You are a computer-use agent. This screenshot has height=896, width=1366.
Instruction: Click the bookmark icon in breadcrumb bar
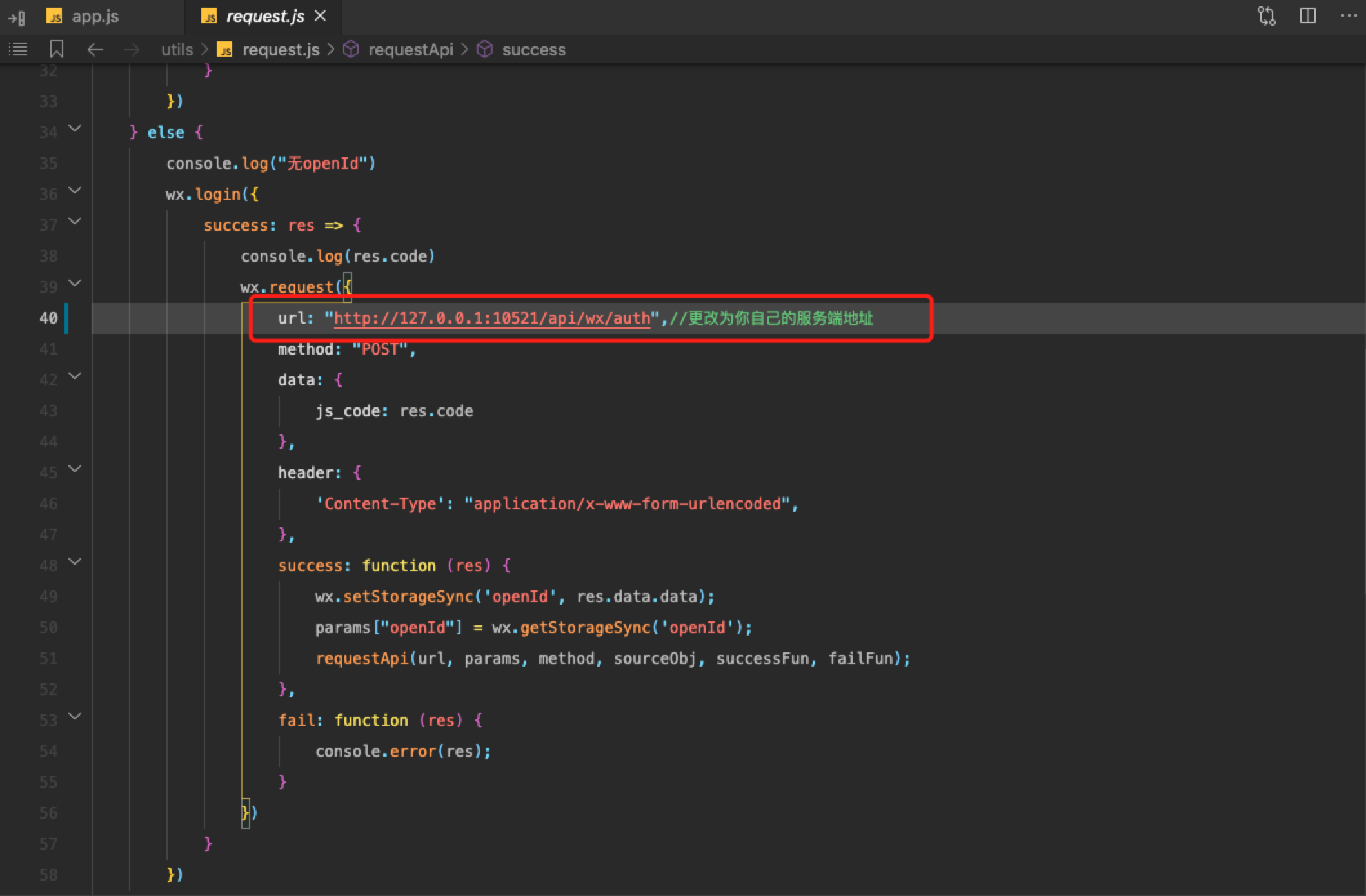pos(57,49)
